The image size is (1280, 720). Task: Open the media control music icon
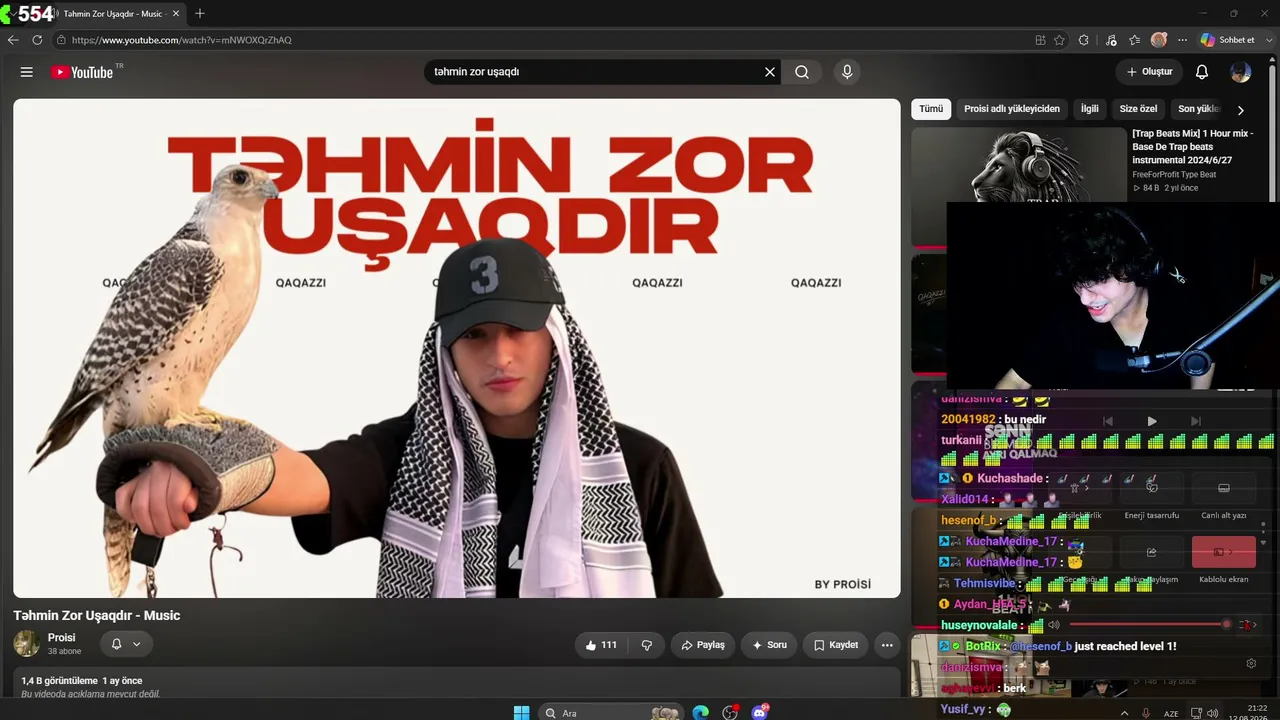click(x=1111, y=40)
